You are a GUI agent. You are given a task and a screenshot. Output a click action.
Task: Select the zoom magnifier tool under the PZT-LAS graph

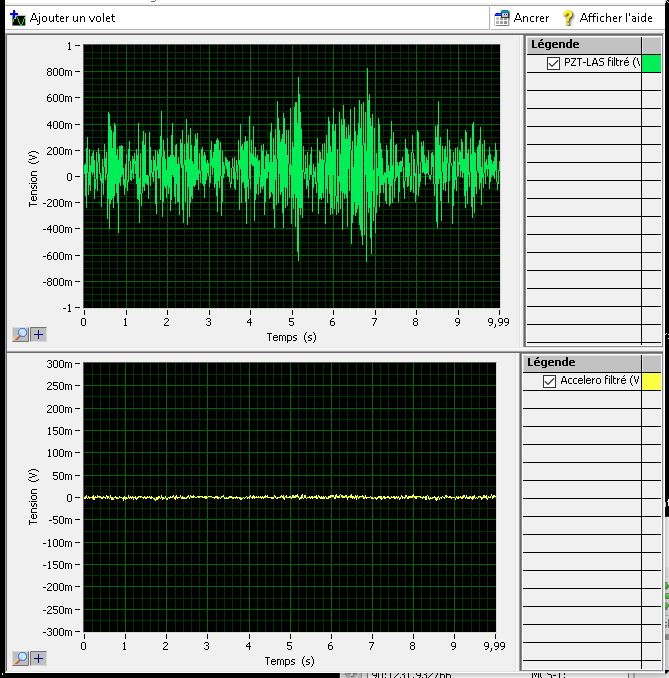21,335
